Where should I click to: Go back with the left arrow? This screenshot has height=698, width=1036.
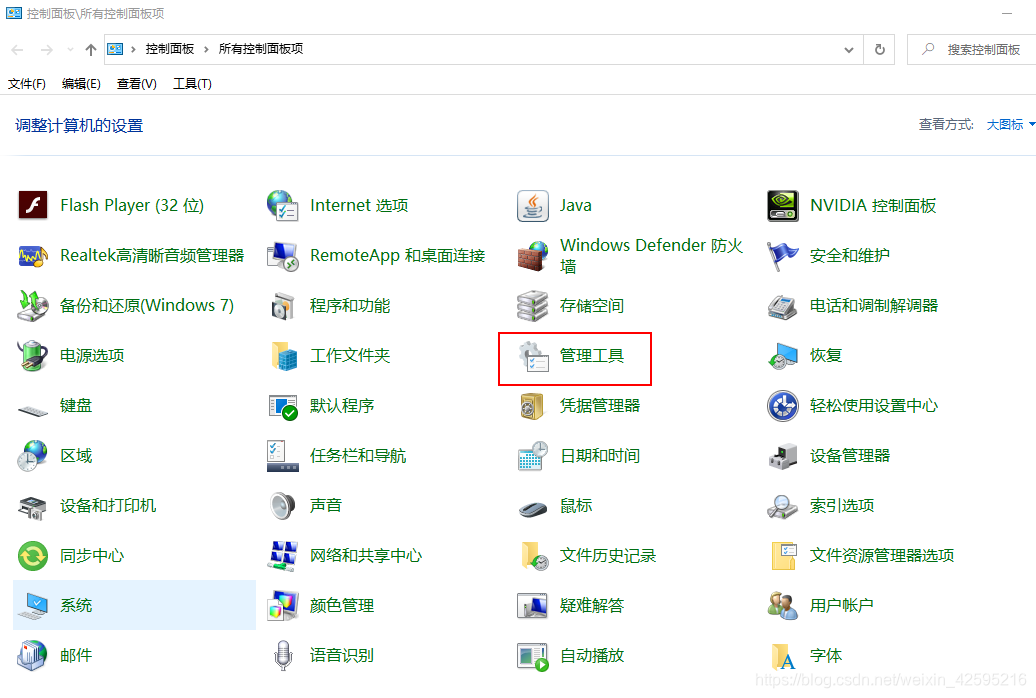(18, 50)
